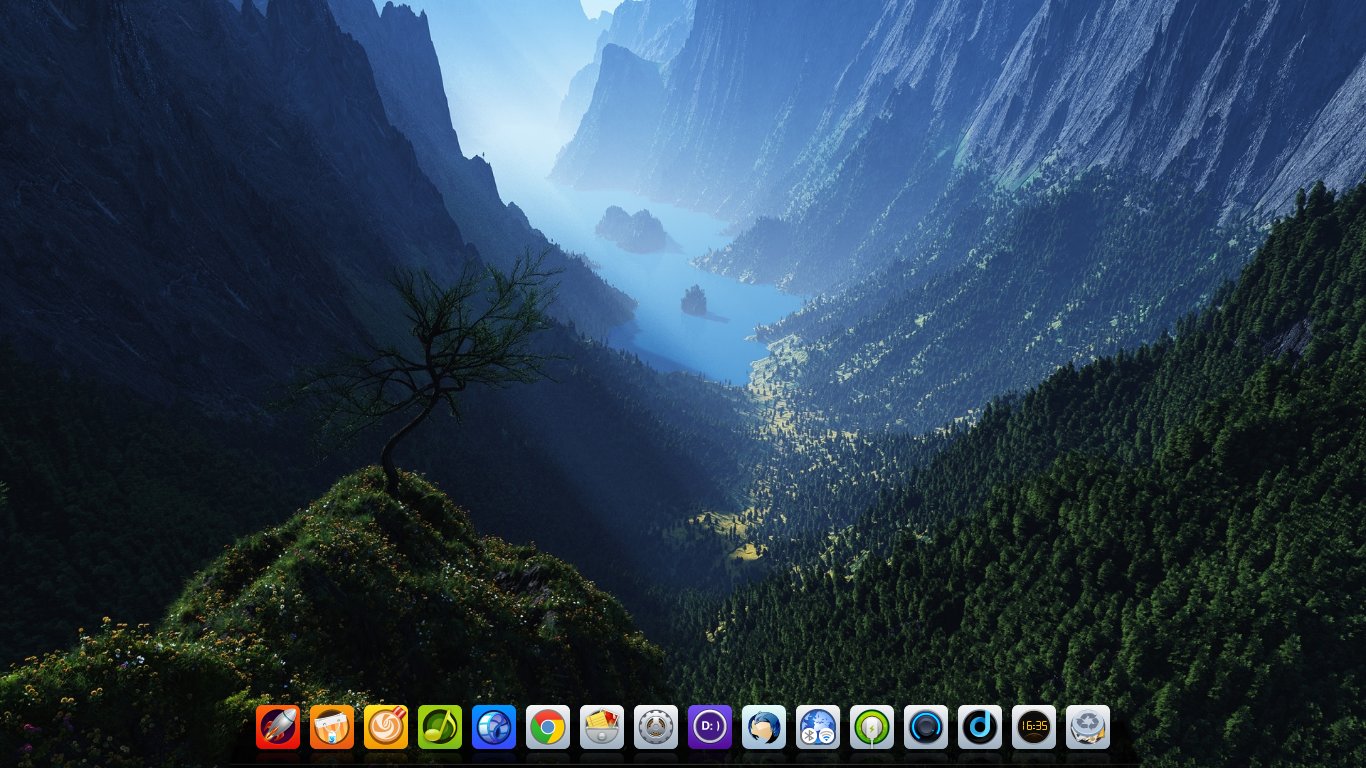Open the gear system settings icon
This screenshot has width=1366, height=768.
tap(656, 727)
